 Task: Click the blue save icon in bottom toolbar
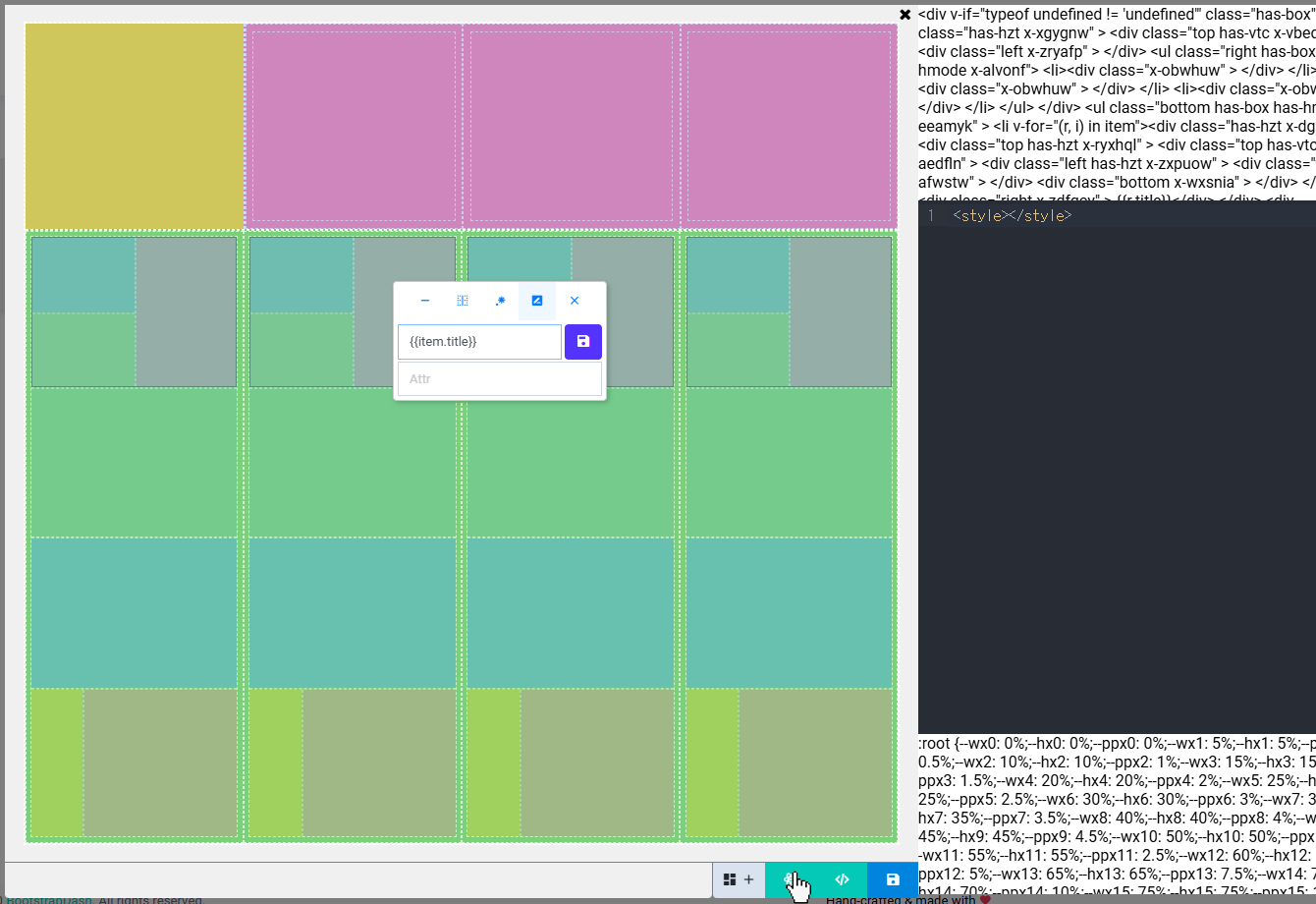(x=893, y=879)
